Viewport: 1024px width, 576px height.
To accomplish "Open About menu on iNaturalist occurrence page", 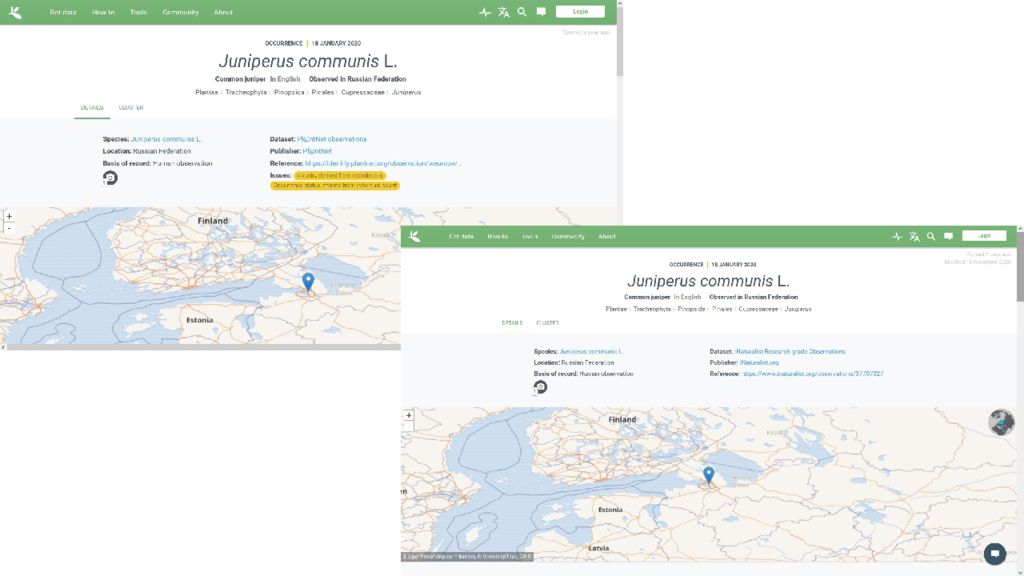I will coord(607,236).
